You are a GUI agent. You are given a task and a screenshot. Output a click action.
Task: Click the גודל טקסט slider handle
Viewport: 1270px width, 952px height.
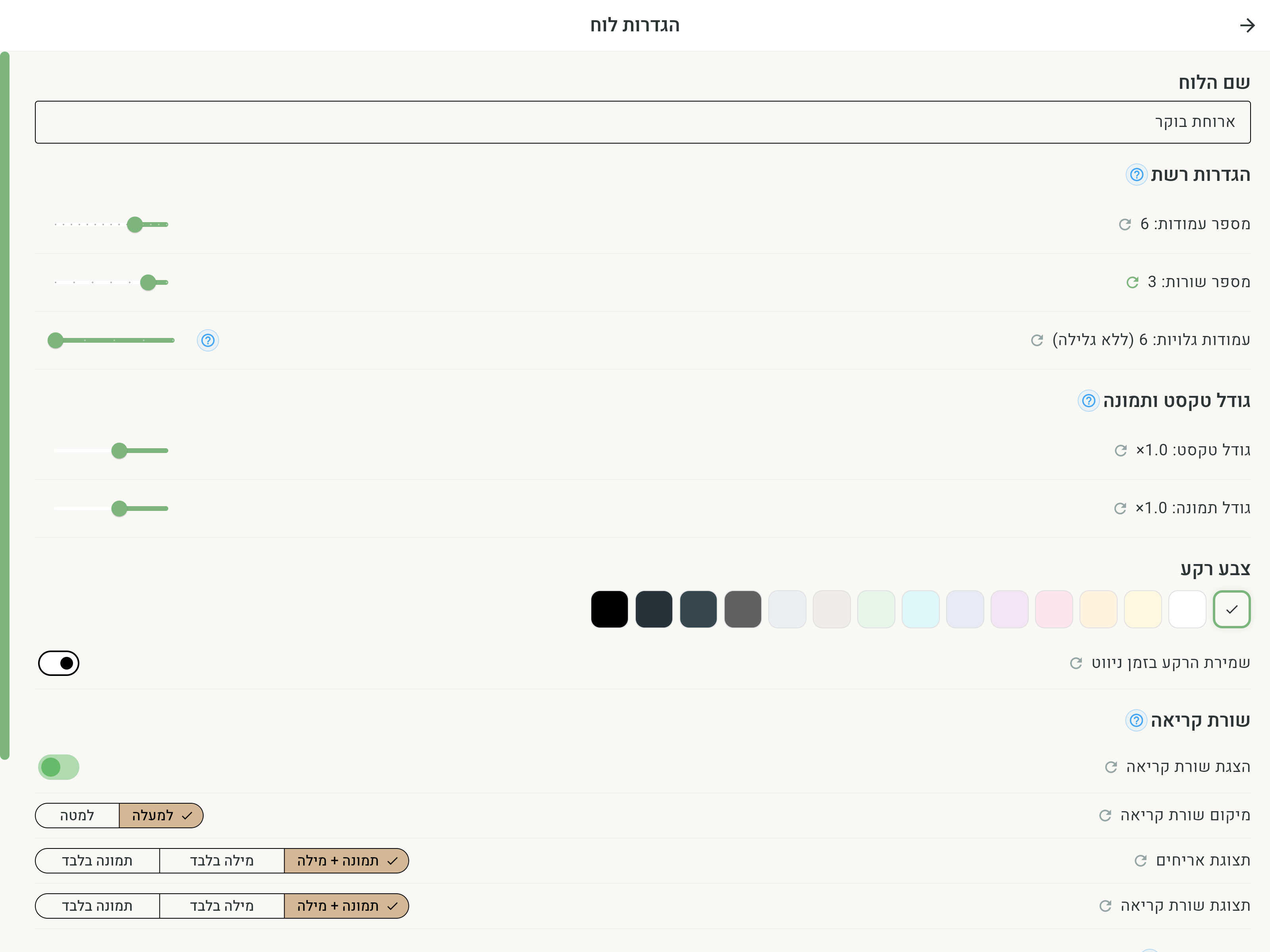[x=119, y=451]
